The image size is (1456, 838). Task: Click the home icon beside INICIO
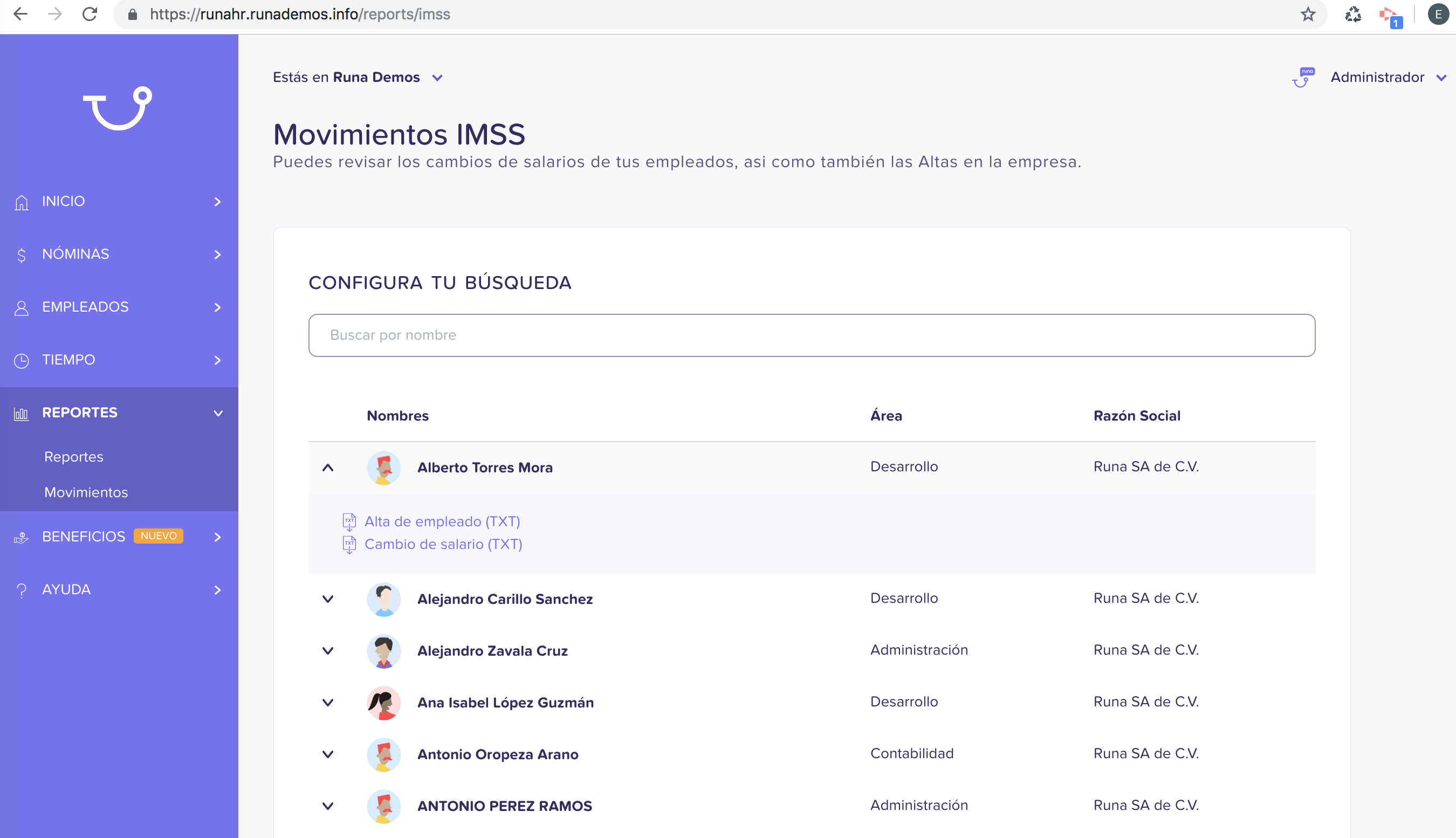point(21,202)
